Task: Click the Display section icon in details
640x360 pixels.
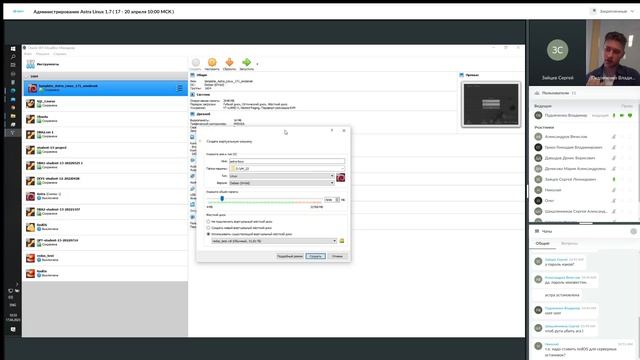Action: pos(192,114)
